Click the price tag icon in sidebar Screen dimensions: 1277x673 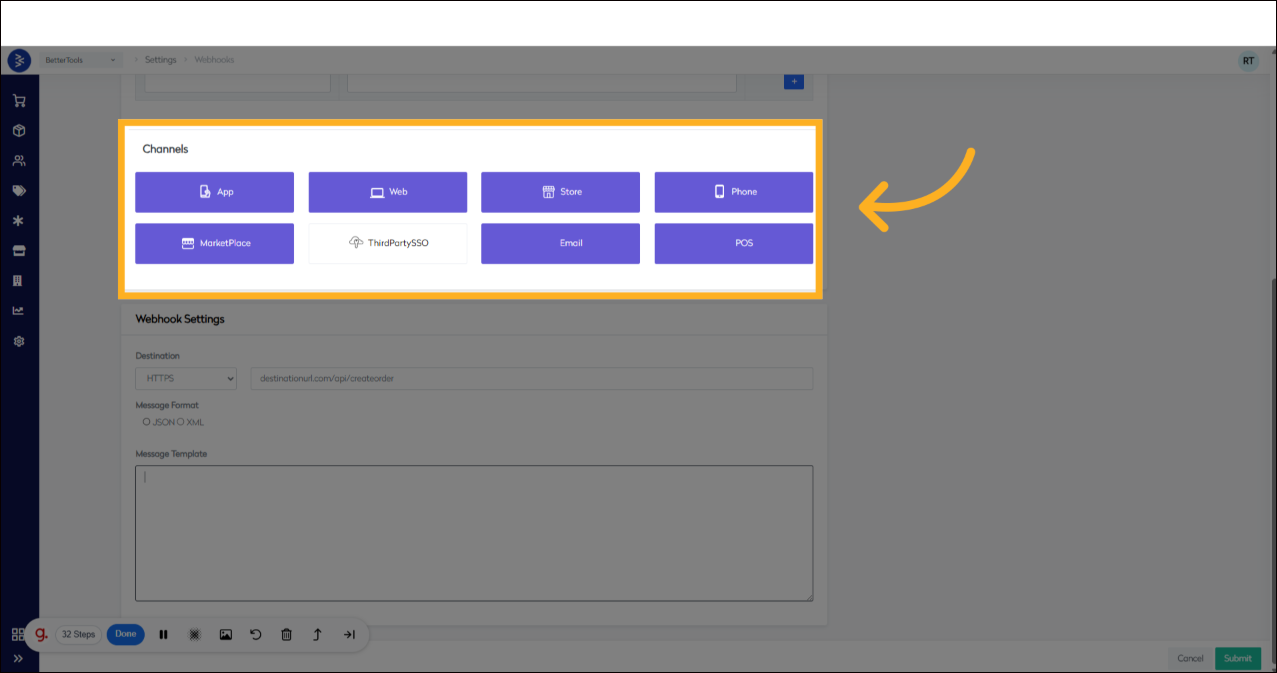[x=19, y=190]
